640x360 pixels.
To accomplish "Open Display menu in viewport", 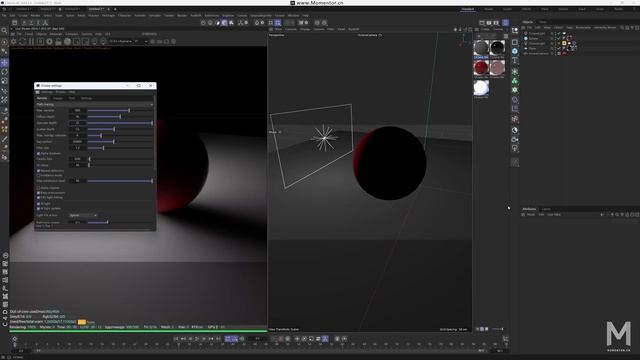I will (305, 29).
